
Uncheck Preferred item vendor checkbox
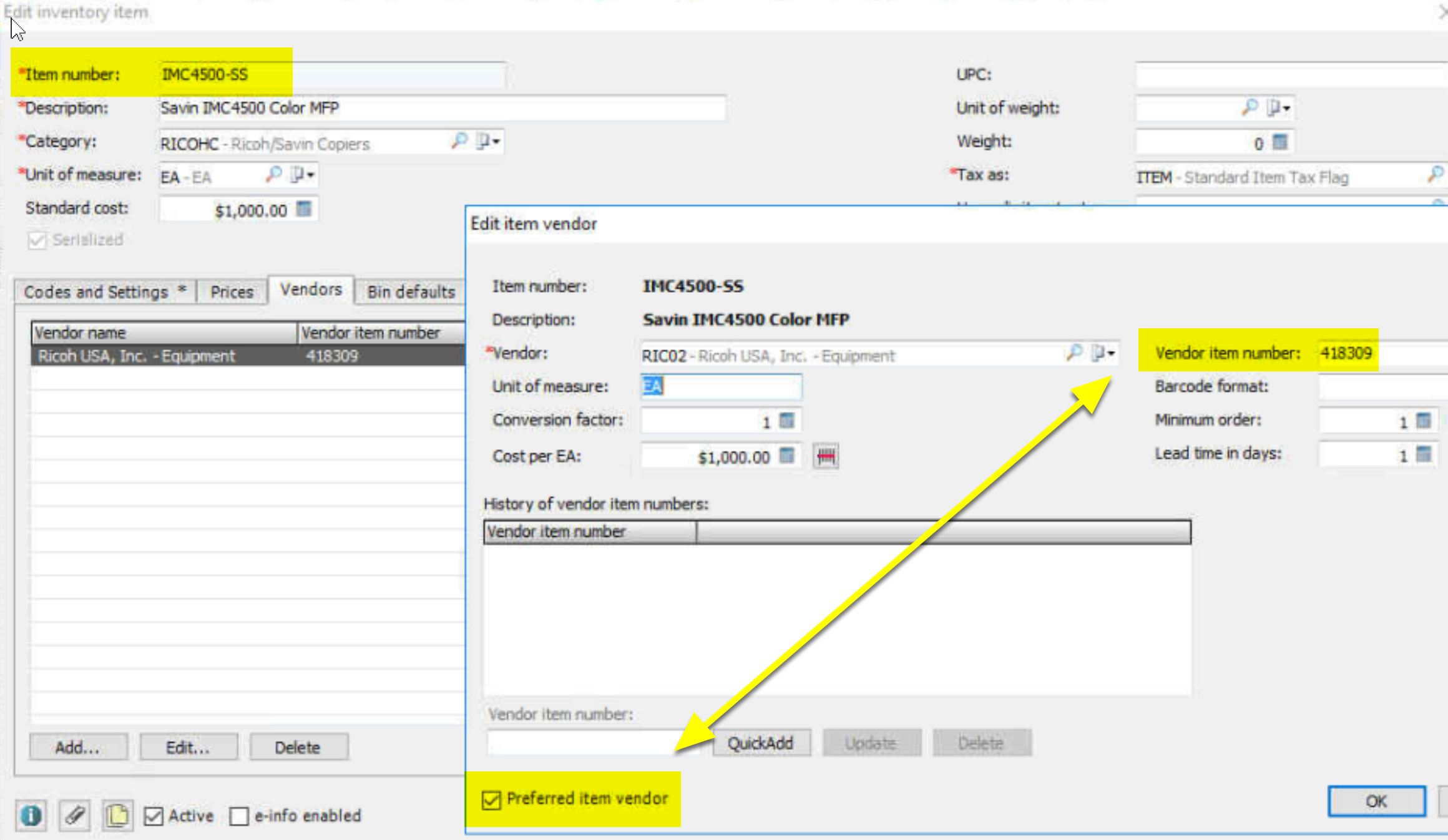point(491,799)
